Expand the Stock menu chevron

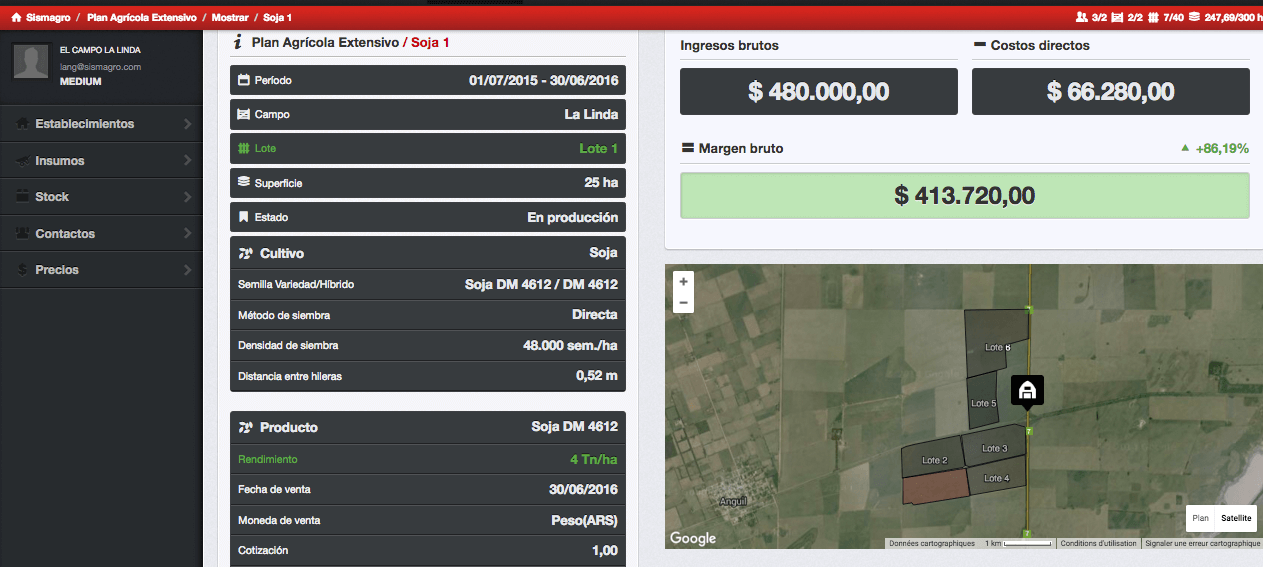187,197
